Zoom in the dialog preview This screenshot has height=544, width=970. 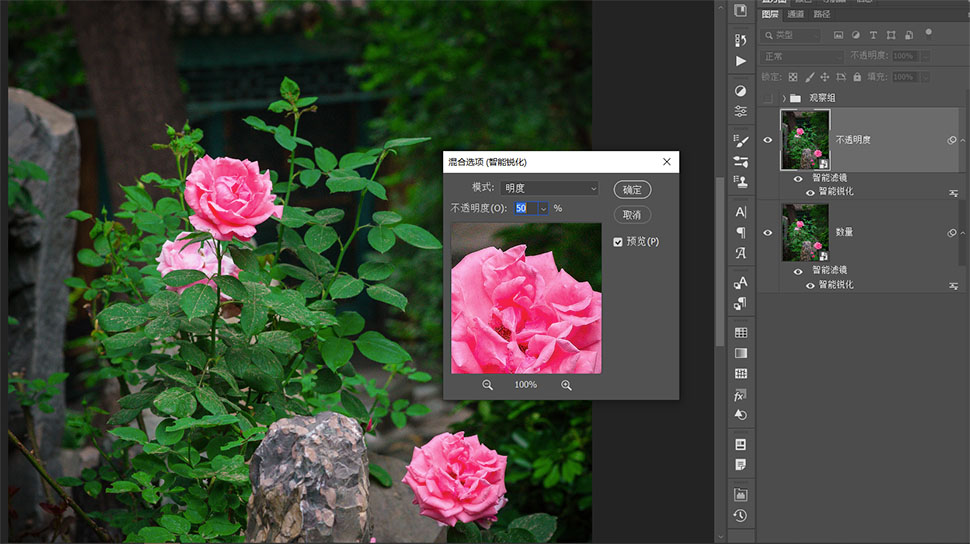[566, 385]
